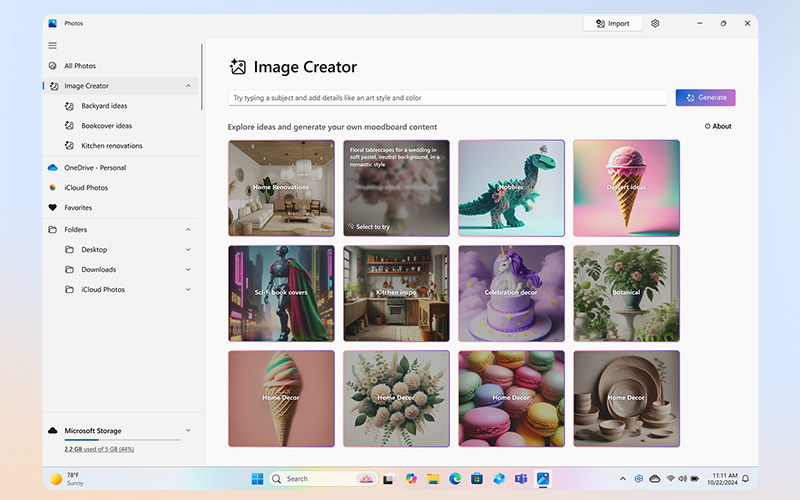Click the Photos app taskbar icon
800x500 pixels.
(543, 479)
